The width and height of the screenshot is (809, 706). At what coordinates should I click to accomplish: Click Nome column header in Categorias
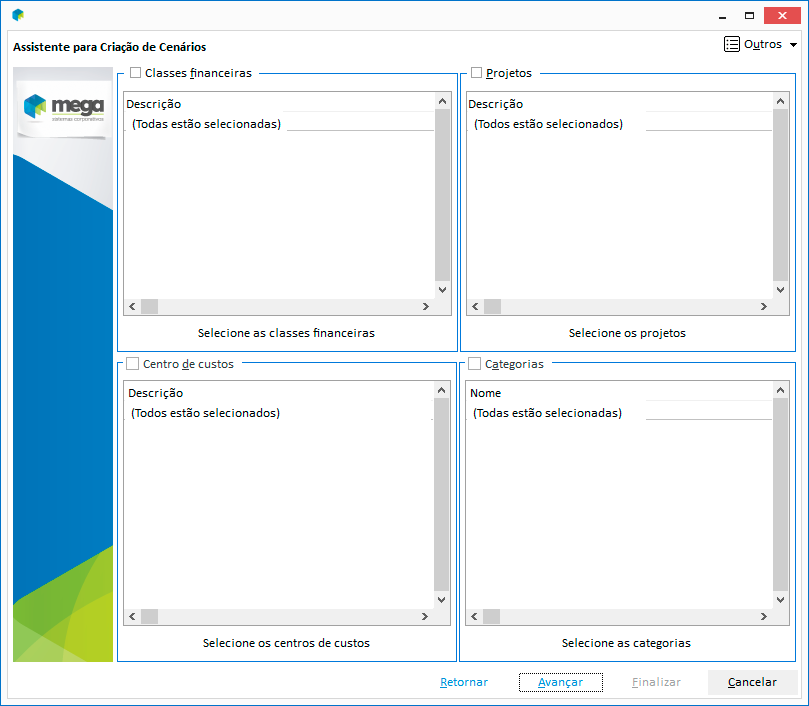pos(486,393)
